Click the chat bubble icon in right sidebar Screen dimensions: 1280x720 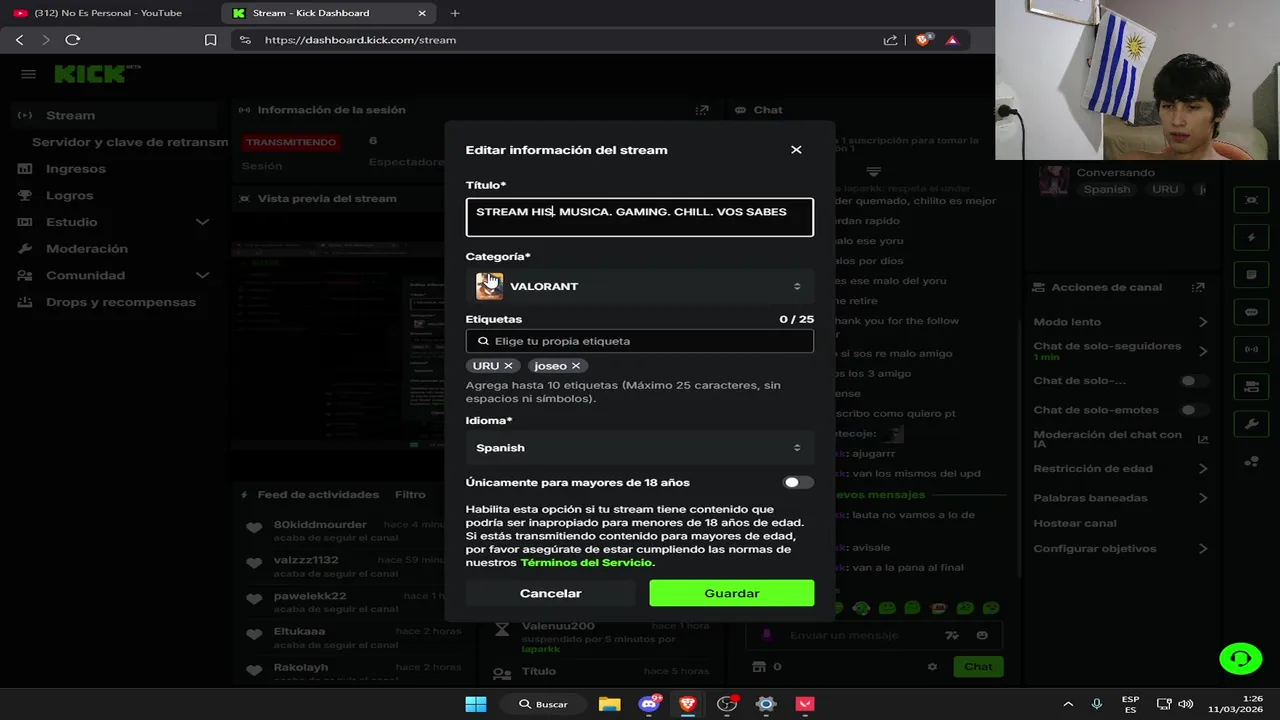coord(1251,312)
